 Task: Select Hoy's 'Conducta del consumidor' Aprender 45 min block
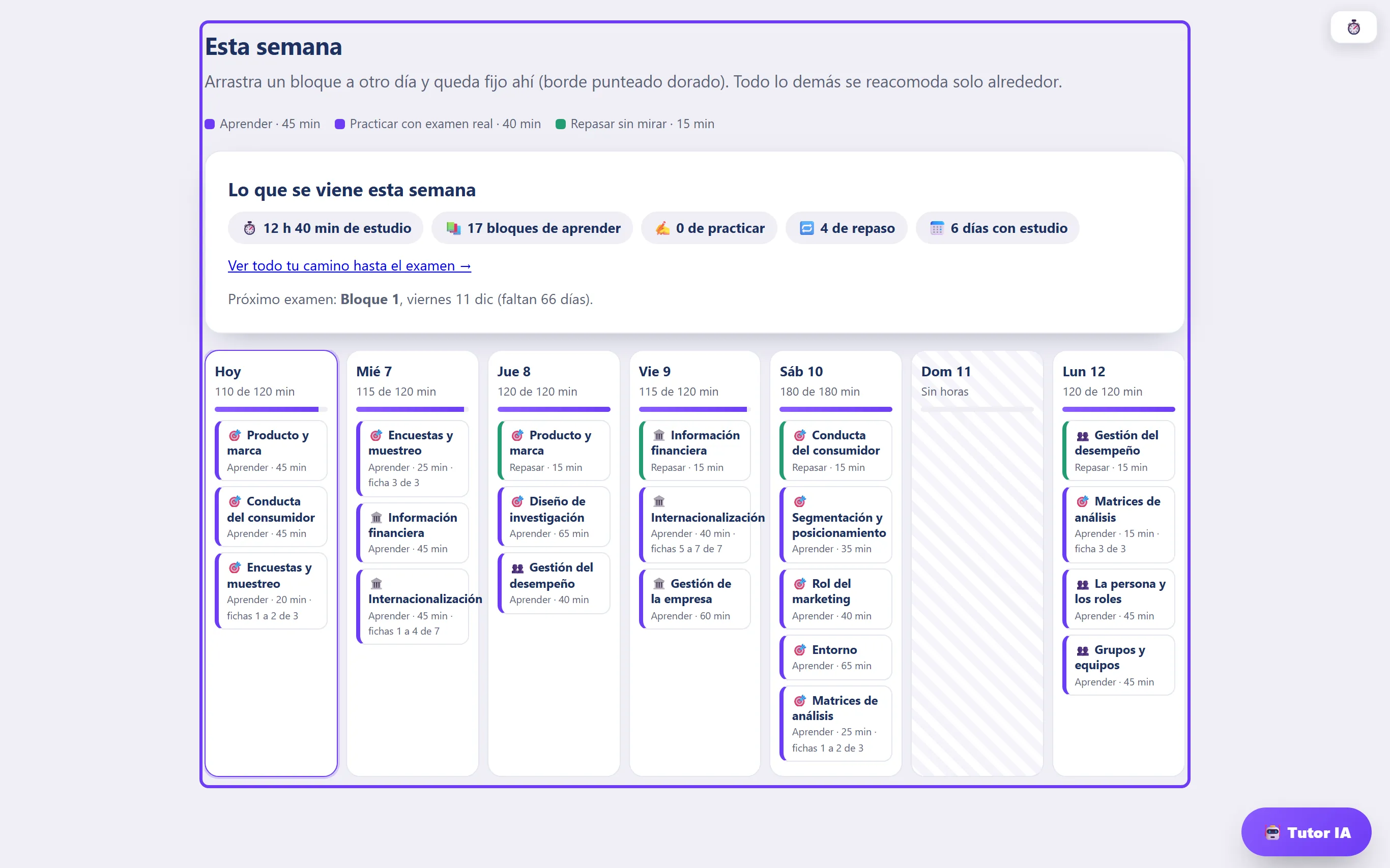click(271, 517)
